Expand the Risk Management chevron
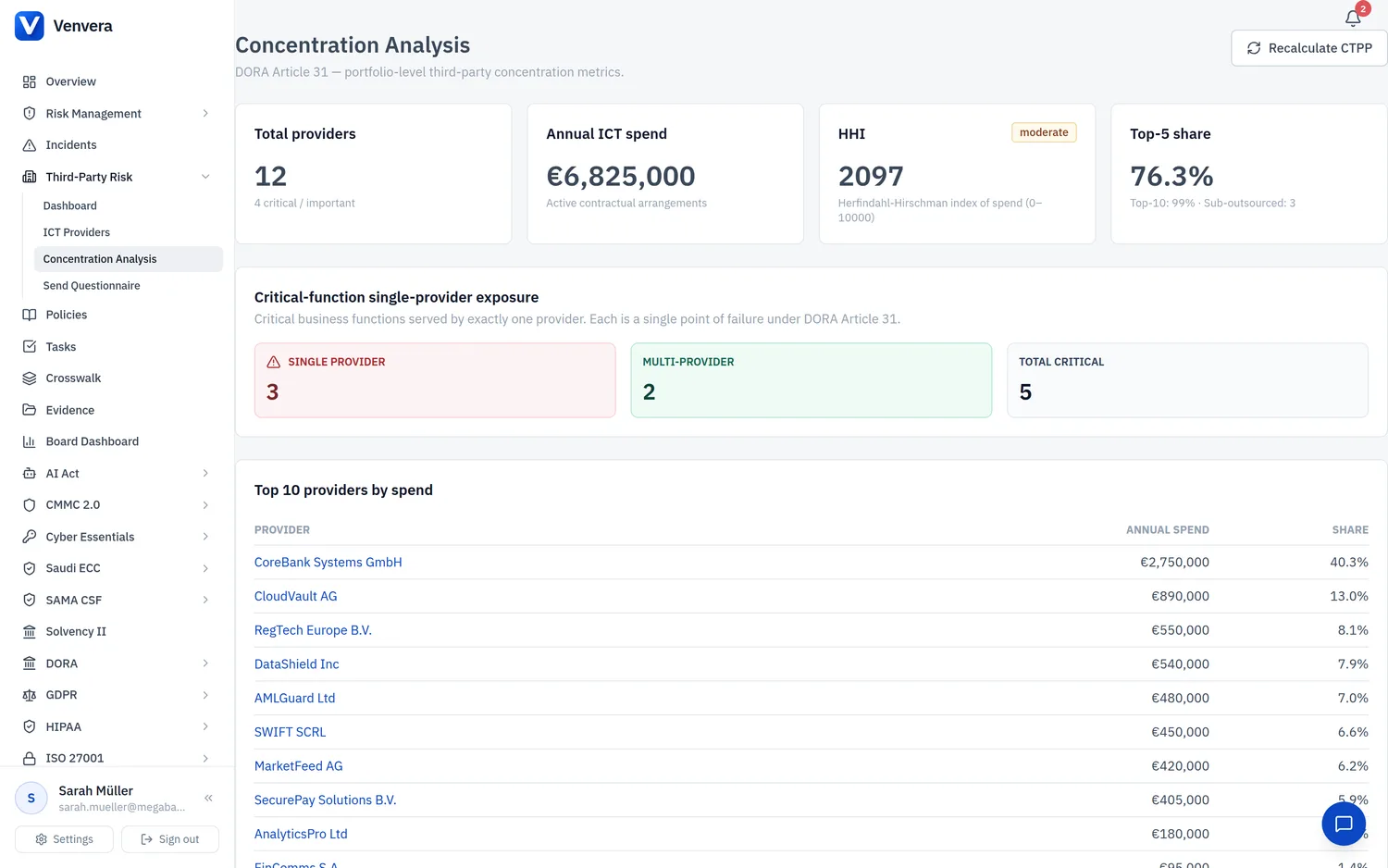Image resolution: width=1388 pixels, height=868 pixels. [205, 113]
